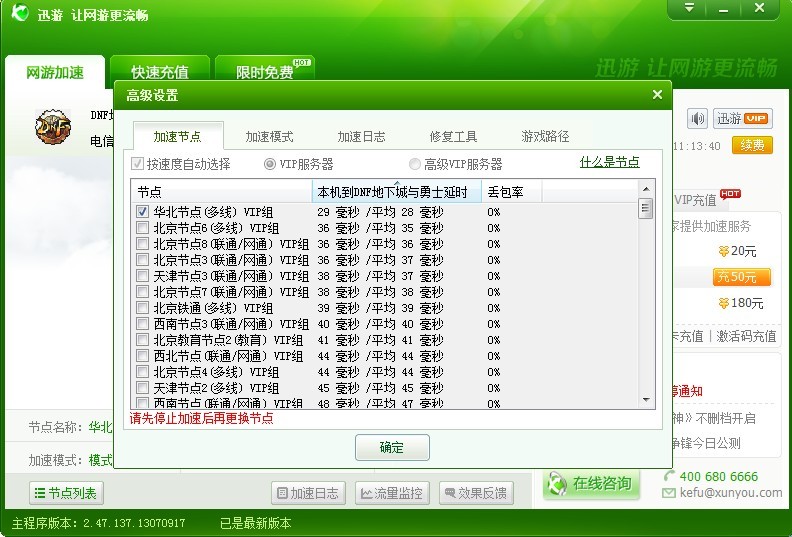The image size is (792, 537).
Task: Click the node list scrollbar thumb
Action: 646,208
